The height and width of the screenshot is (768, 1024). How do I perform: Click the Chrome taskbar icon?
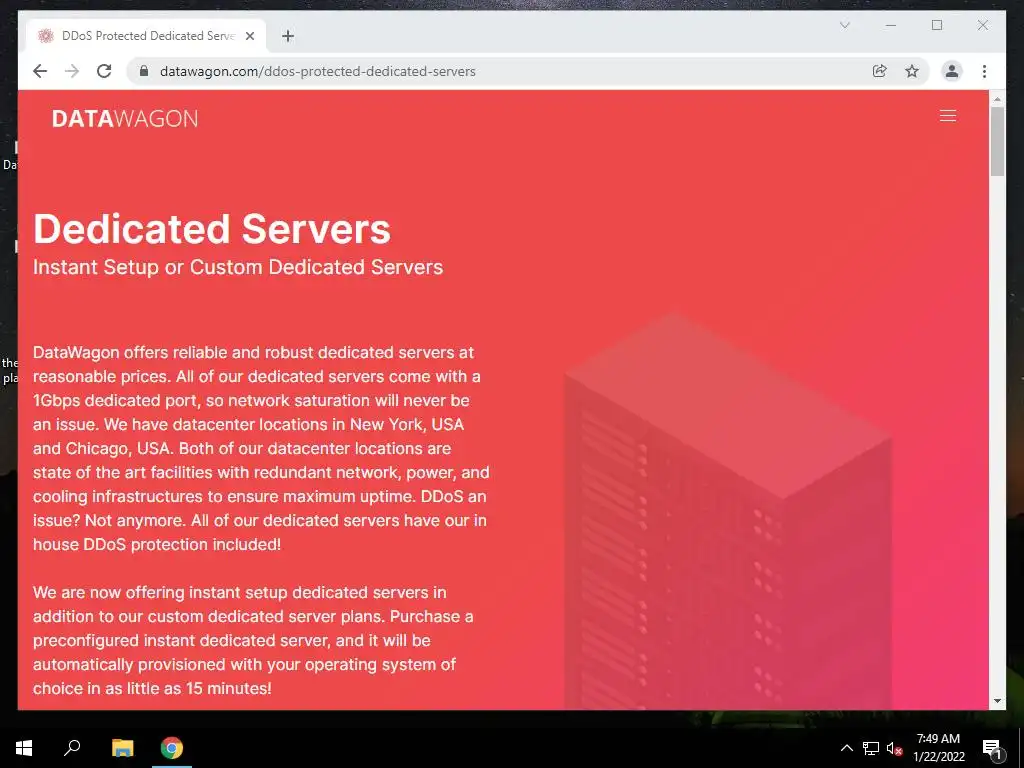[172, 748]
